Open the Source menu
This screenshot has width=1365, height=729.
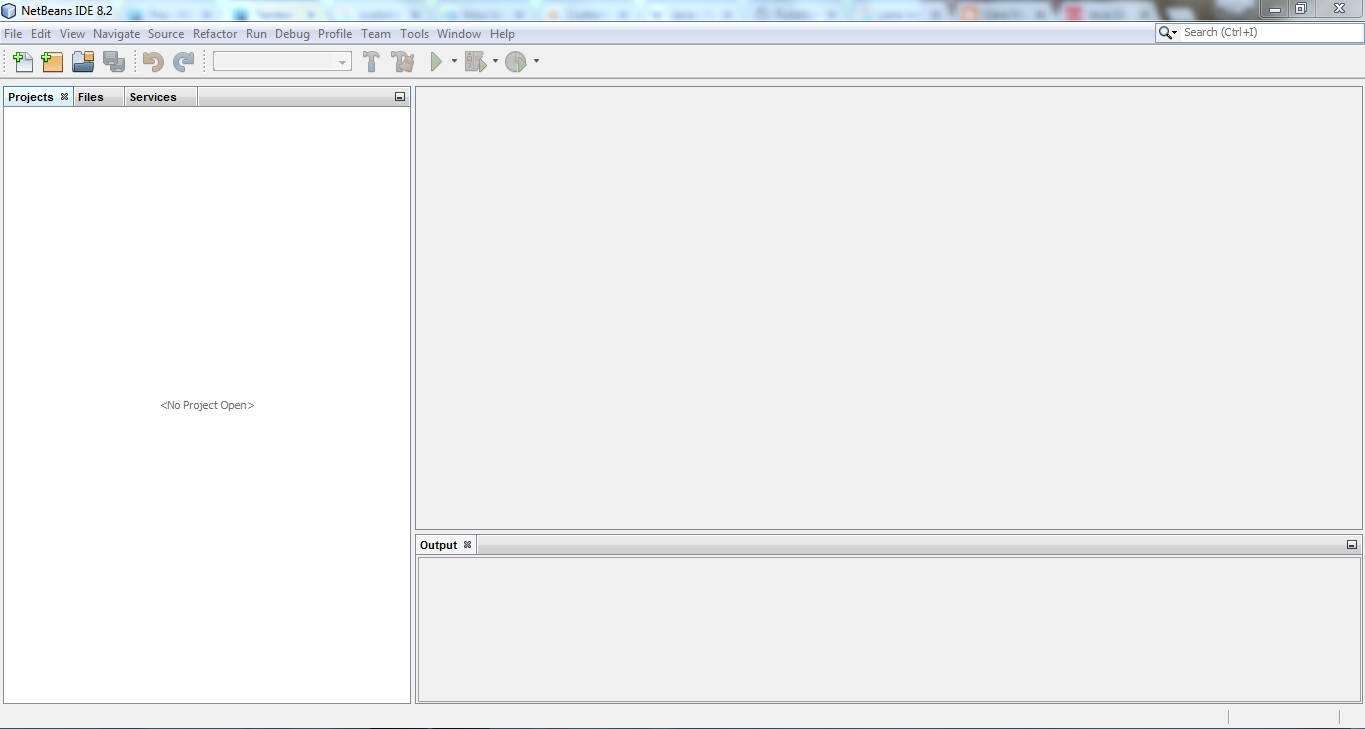[x=166, y=34]
